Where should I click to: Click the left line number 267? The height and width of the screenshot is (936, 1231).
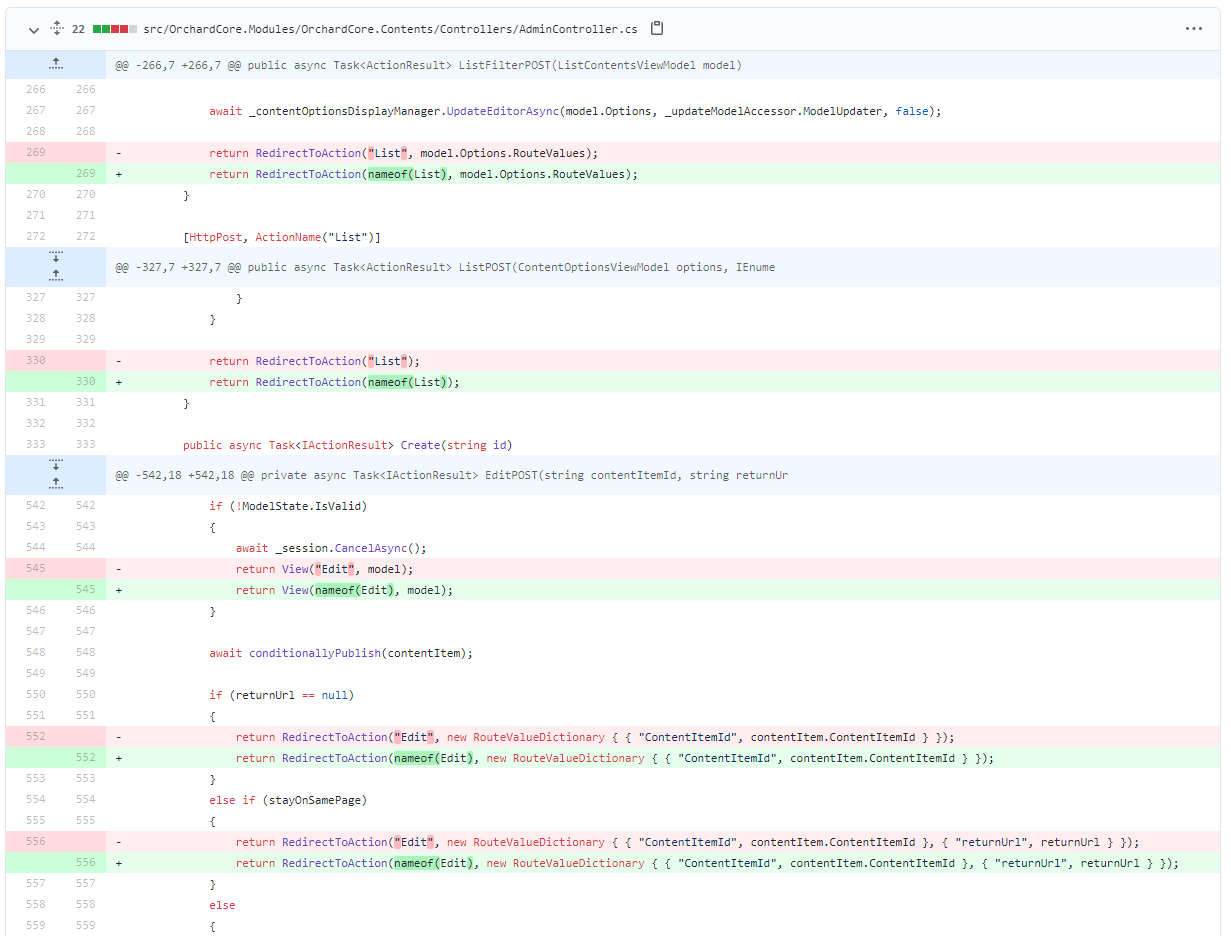click(x=35, y=111)
